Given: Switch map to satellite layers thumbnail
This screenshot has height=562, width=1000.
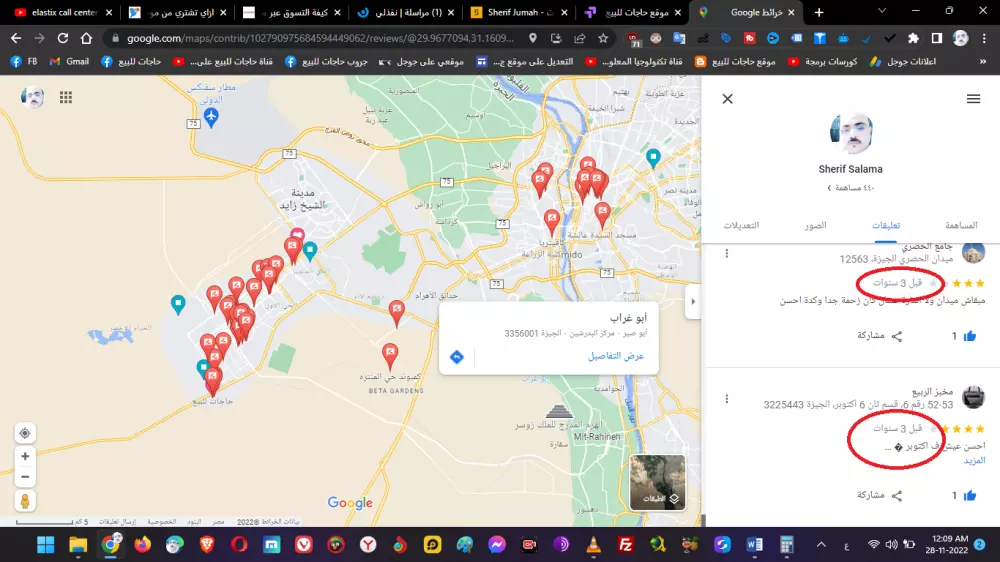Looking at the screenshot, I should [x=657, y=482].
